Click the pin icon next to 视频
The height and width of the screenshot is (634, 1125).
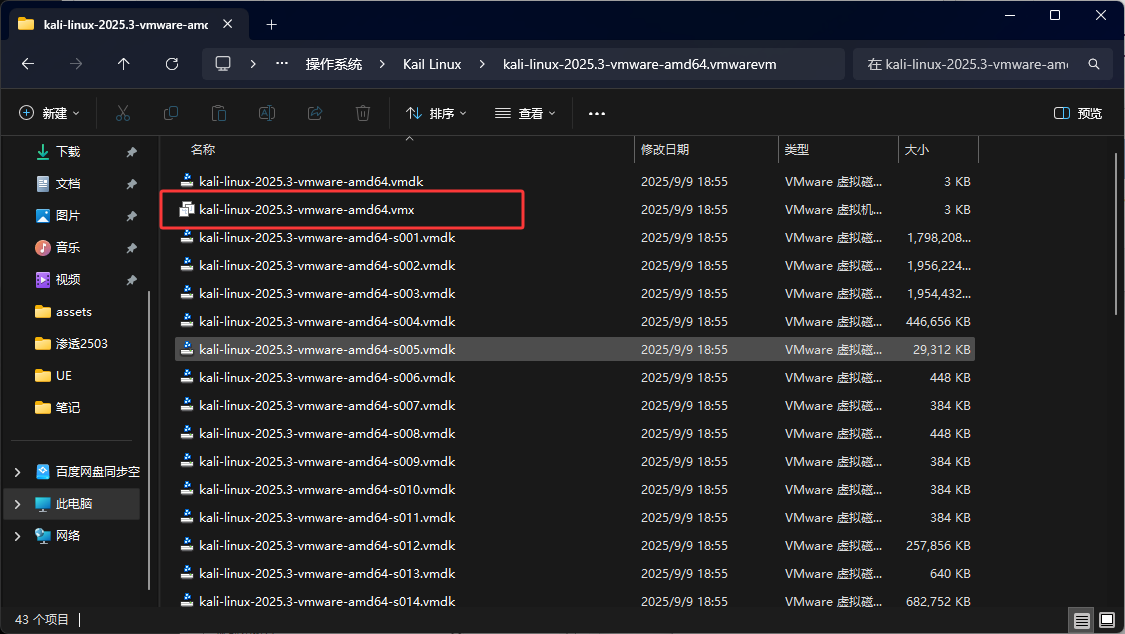[x=131, y=280]
